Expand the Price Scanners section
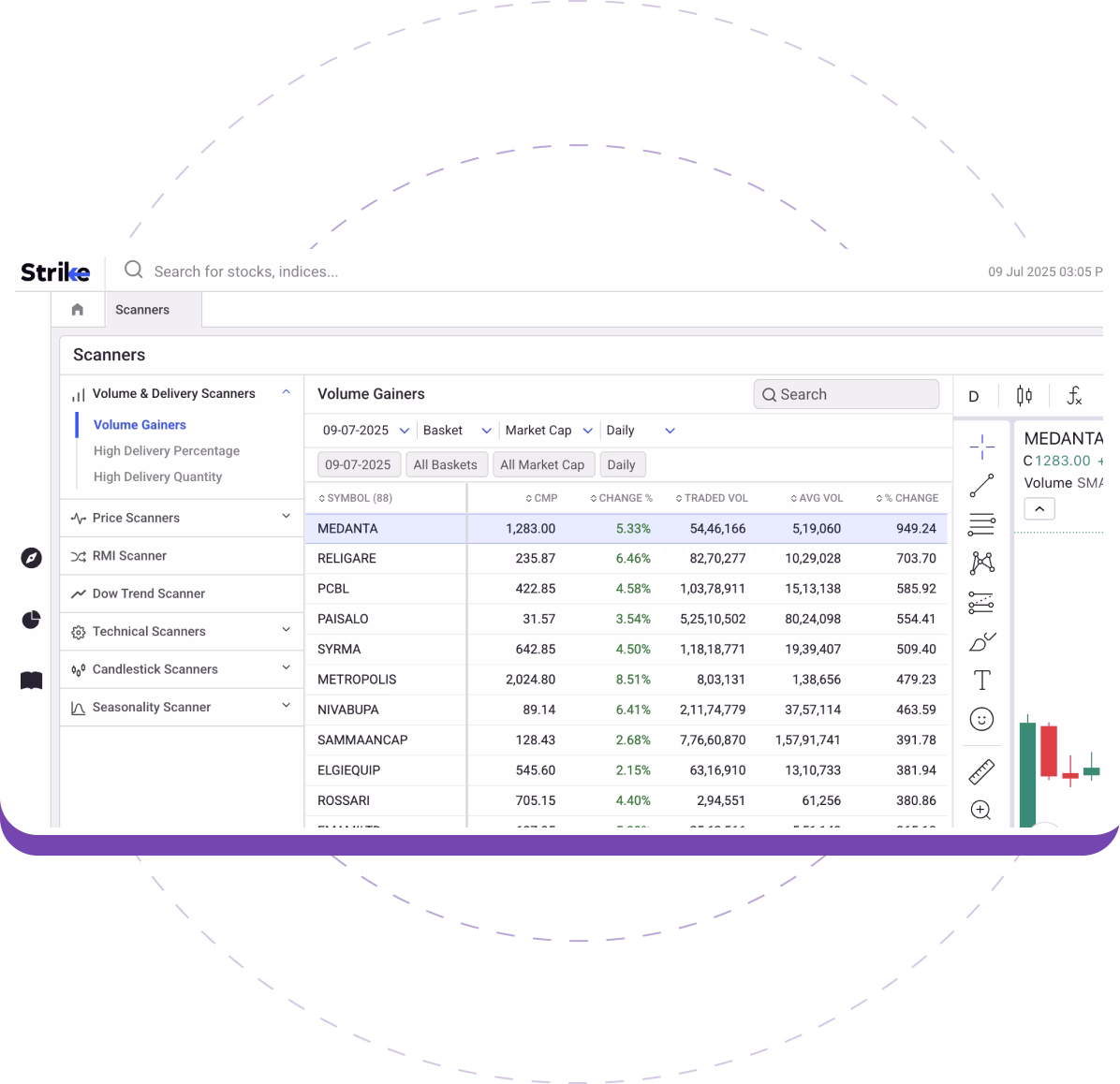The image size is (1120, 1084). (x=286, y=517)
